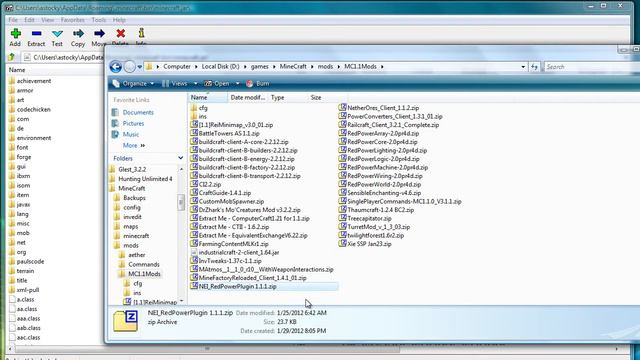Go up one folder in 7-Zip
Viewport: 640px width, 360px height.
[12, 57]
